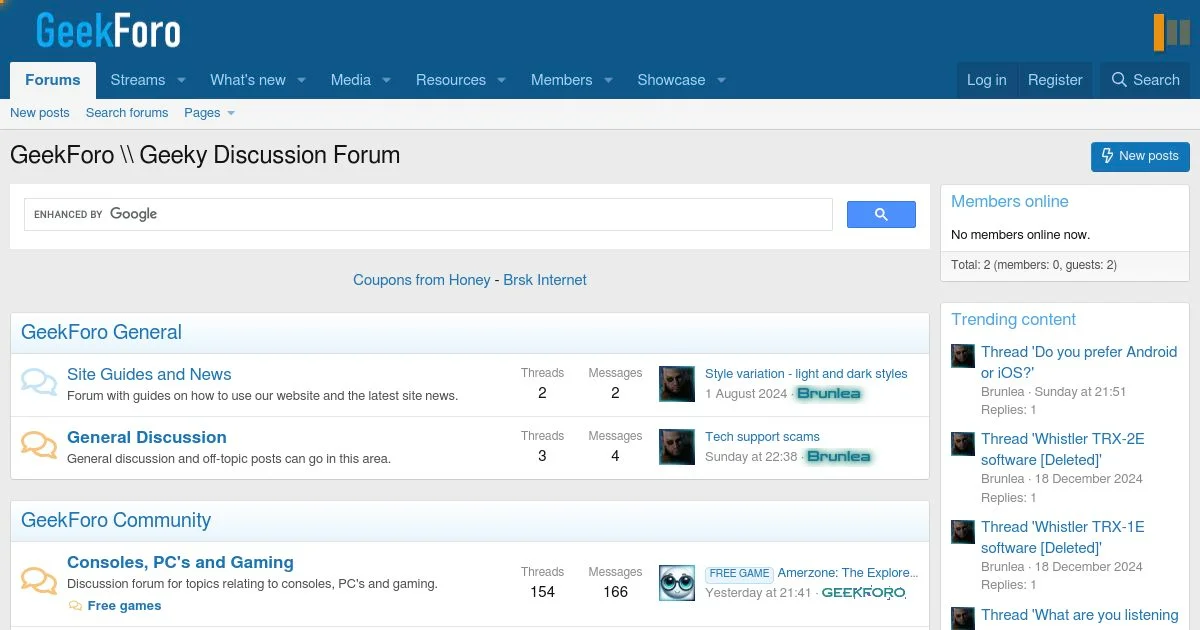Image resolution: width=1200 pixels, height=630 pixels.
Task: Click the Members online heading
Action: (1010, 202)
